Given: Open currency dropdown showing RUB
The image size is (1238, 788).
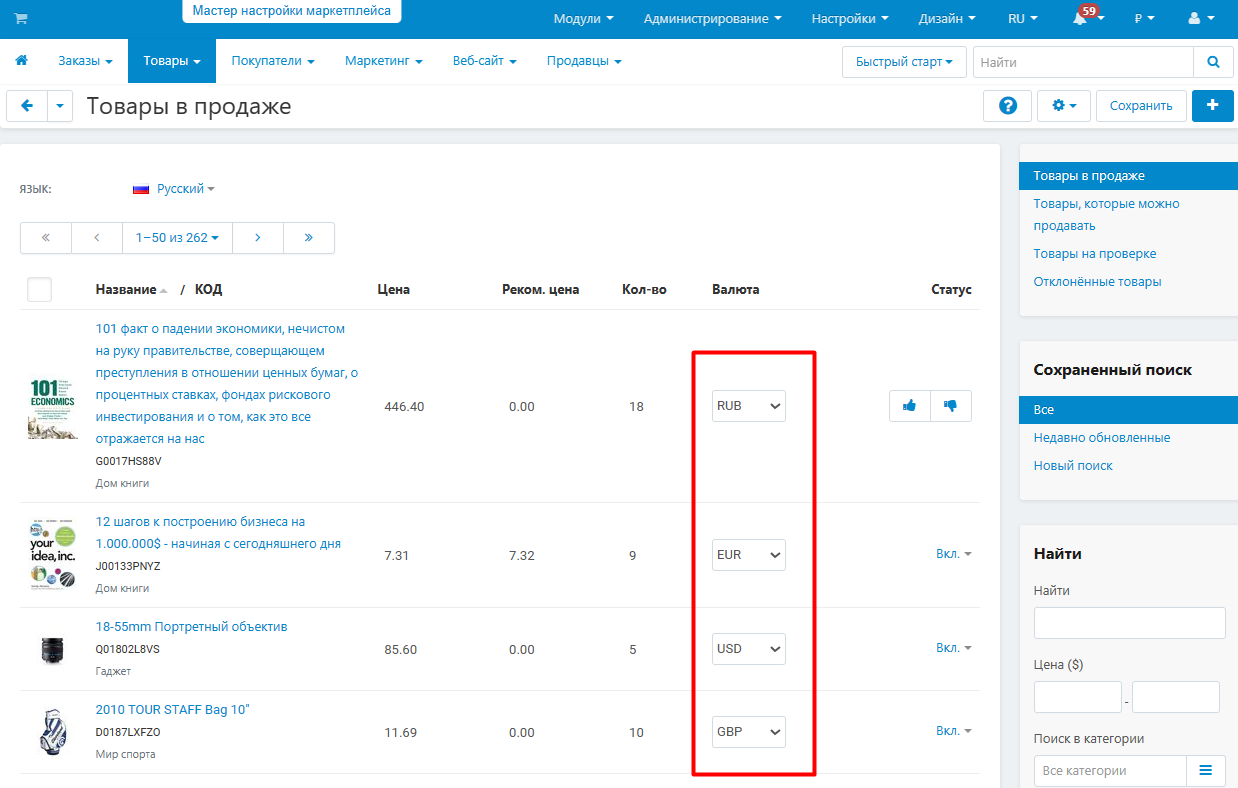Looking at the screenshot, I should (x=749, y=406).
